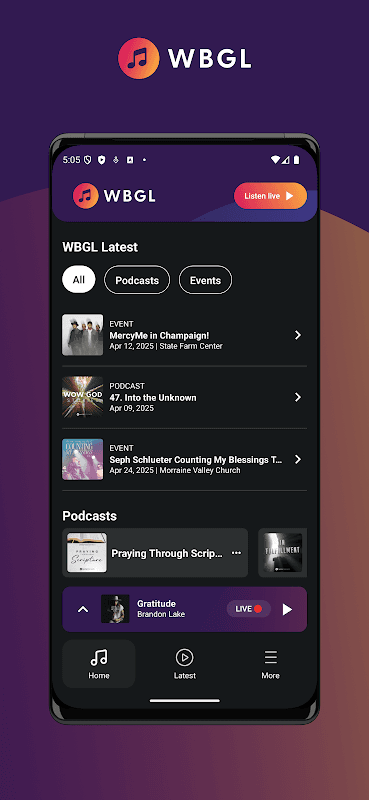Screen dimensions: 369x800
Task: Tap the Apr 09, 2025 podcast date
Action: tap(132, 408)
